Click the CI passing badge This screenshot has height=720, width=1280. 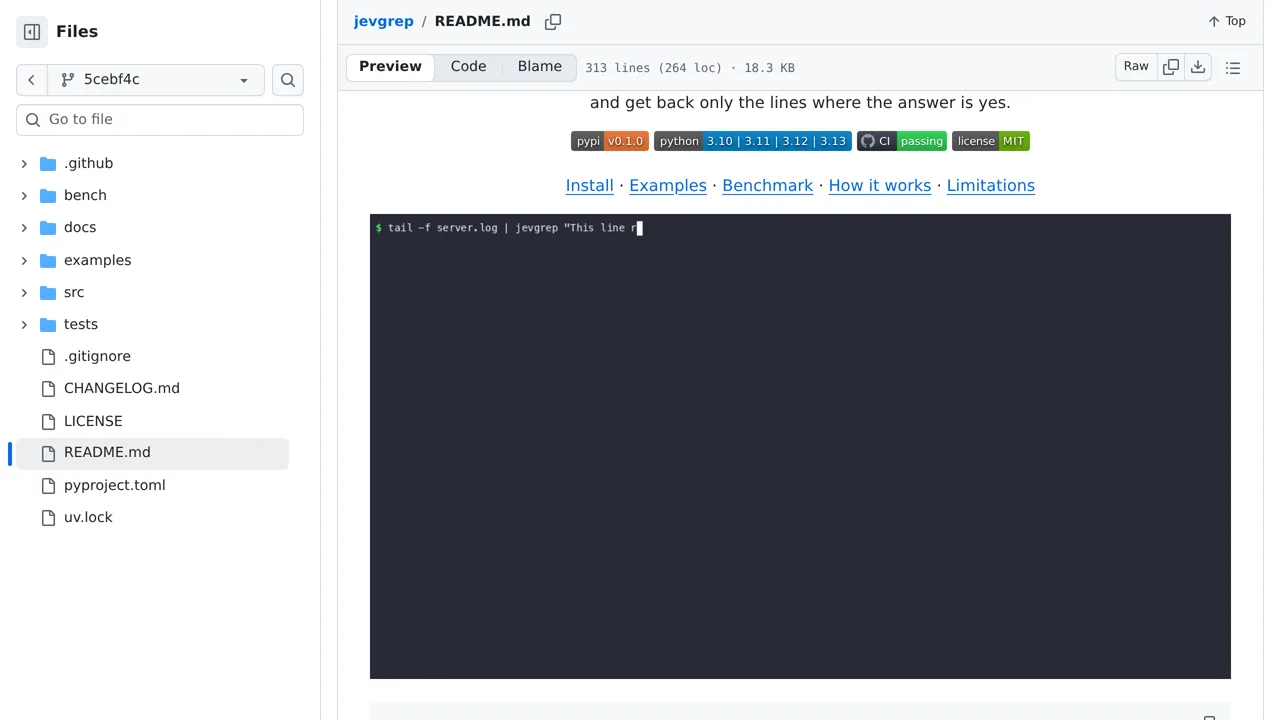point(902,141)
